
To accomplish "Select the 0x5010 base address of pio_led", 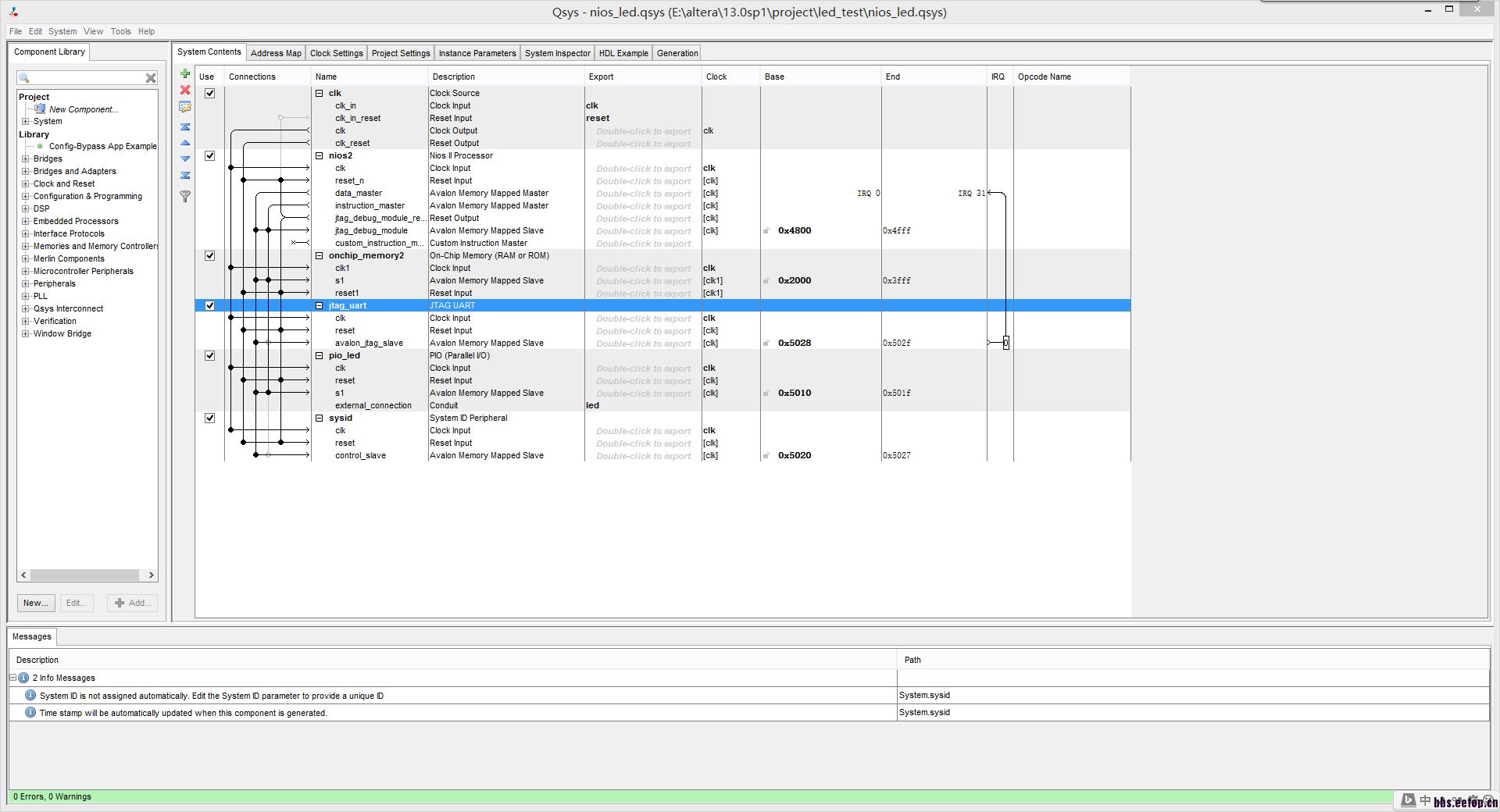I will (x=795, y=393).
